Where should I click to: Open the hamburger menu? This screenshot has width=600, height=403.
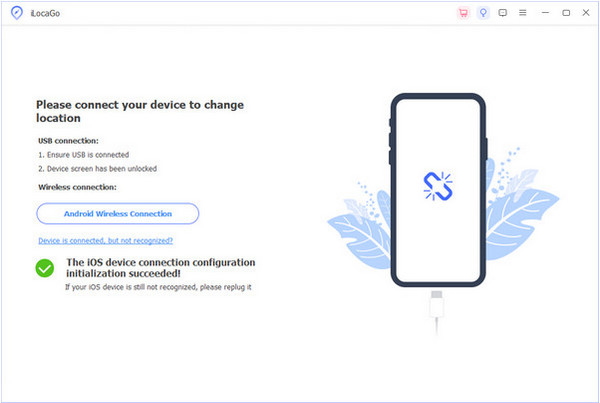click(523, 13)
